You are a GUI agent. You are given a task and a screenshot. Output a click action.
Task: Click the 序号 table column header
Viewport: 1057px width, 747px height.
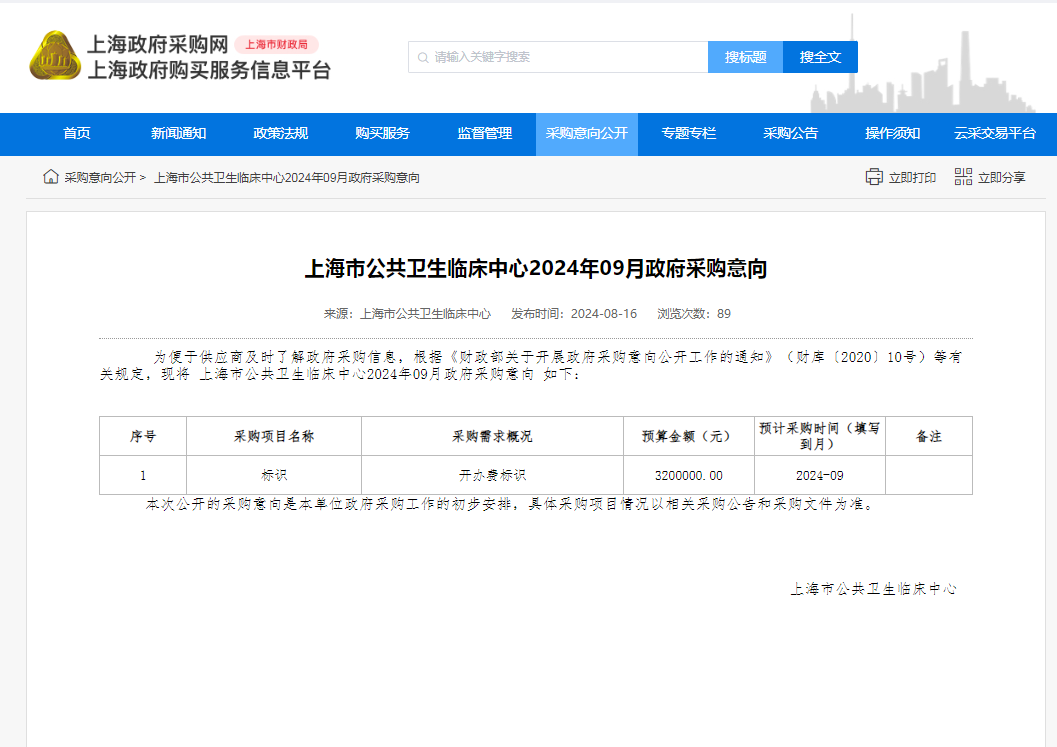[x=143, y=436]
